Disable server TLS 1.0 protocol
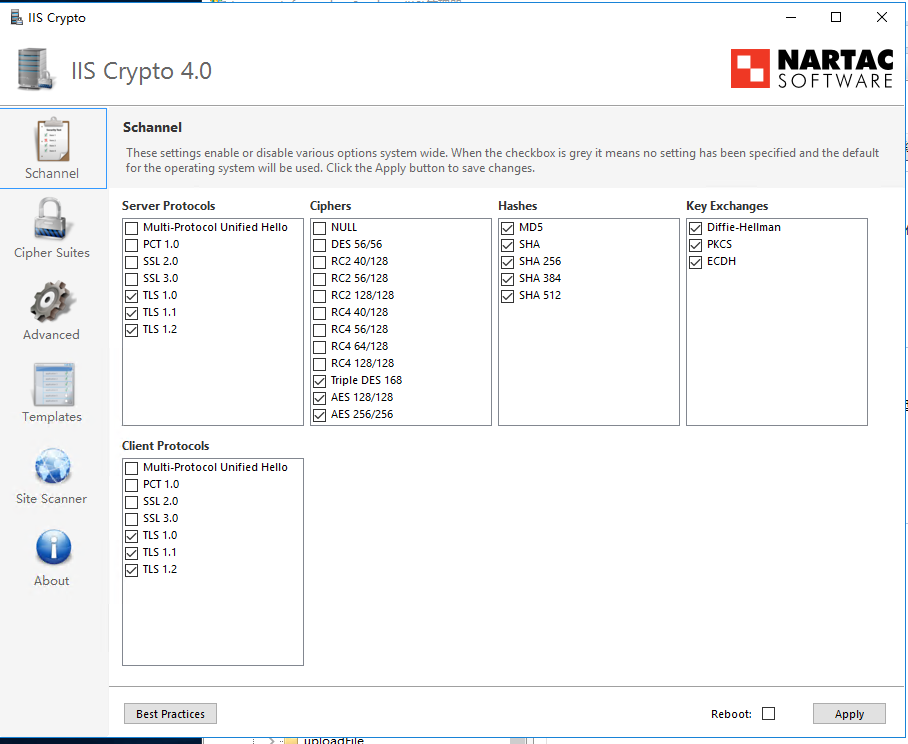The height and width of the screenshot is (744, 908). click(131, 296)
